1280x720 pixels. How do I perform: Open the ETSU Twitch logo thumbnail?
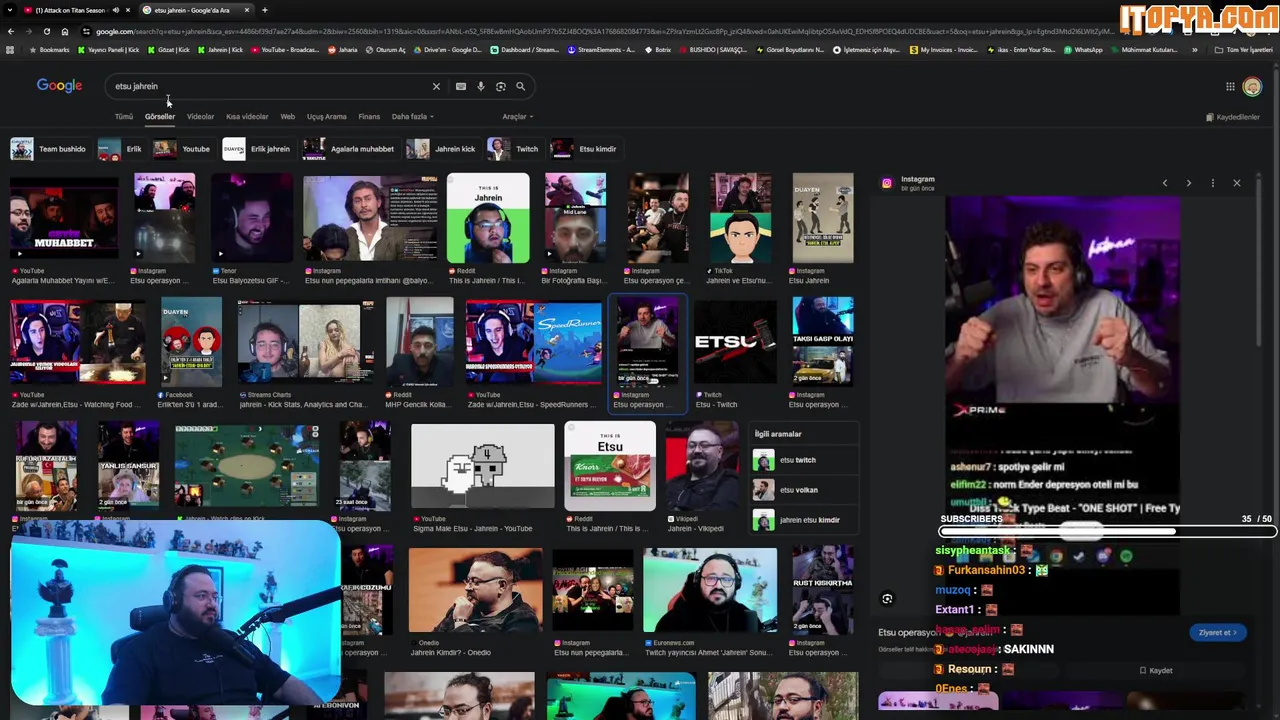(x=735, y=341)
